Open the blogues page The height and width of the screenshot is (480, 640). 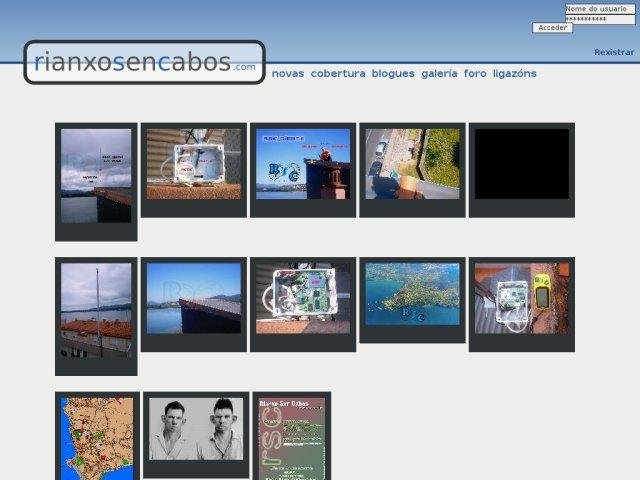[393, 73]
